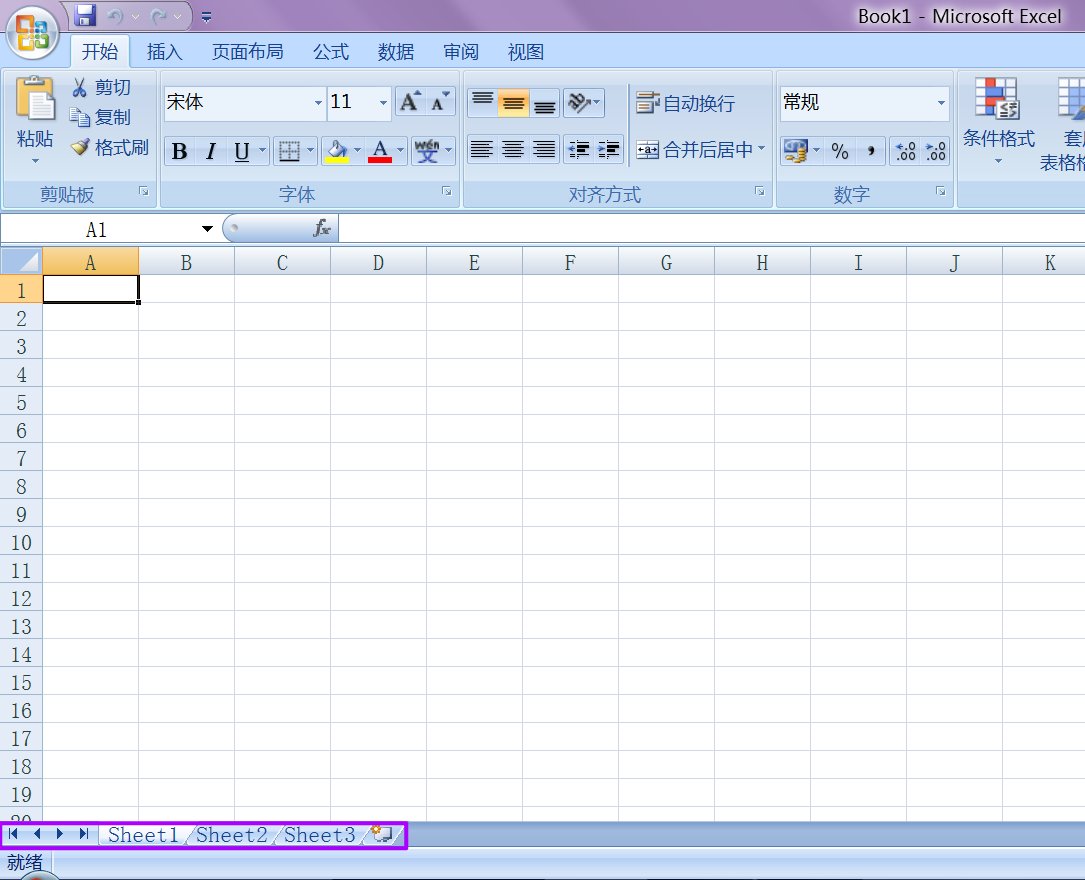Switch to Sheet2 tab
1085x880 pixels.
[x=232, y=835]
